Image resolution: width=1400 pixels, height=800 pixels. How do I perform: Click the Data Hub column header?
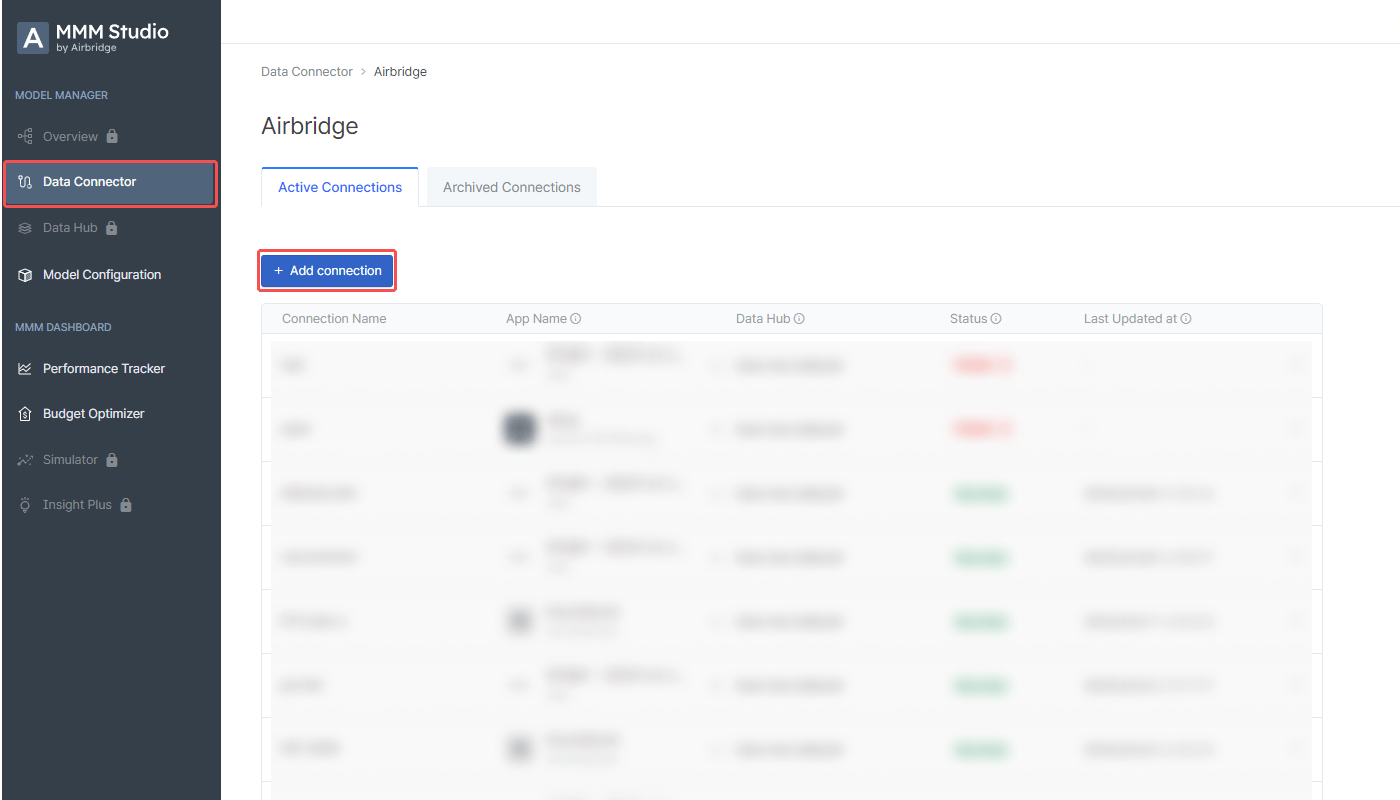763,319
